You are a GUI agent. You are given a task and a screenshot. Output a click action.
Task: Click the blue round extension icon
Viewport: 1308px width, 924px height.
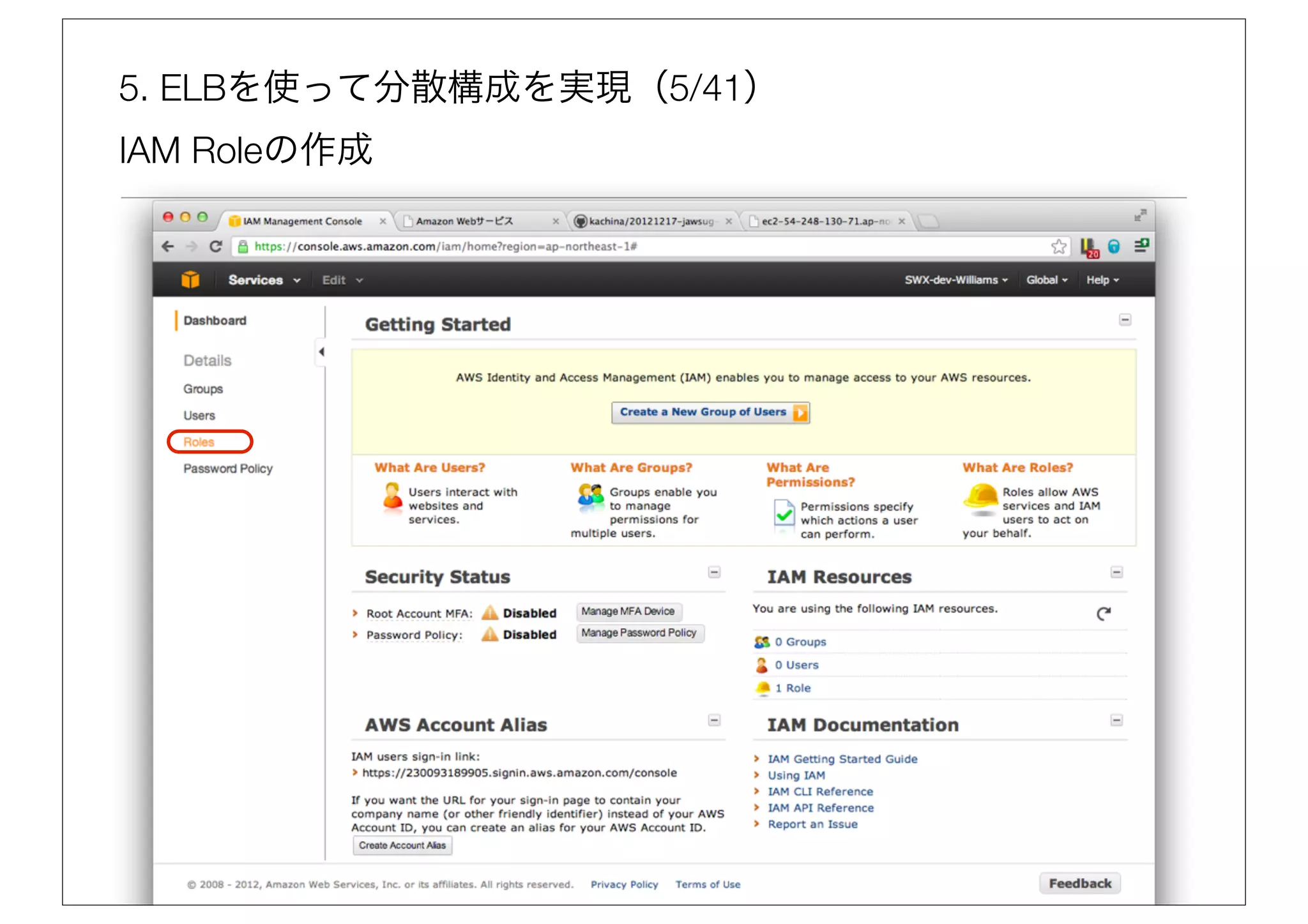1114,246
